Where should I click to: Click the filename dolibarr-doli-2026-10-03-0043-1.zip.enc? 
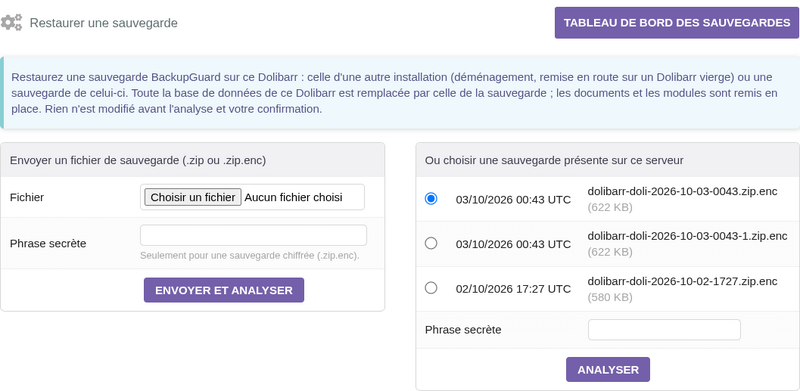click(687, 236)
